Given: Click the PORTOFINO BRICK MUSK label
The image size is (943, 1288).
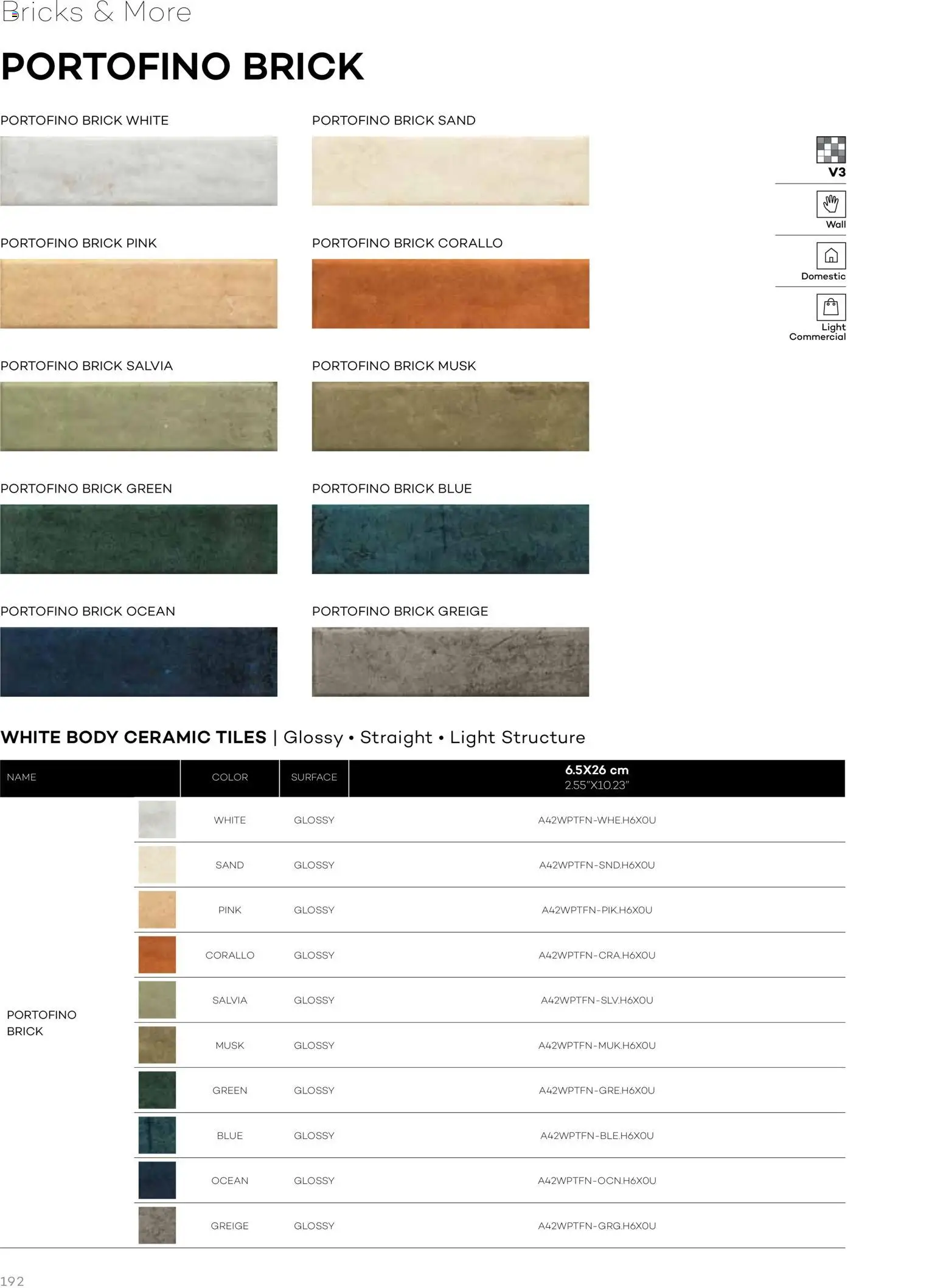Looking at the screenshot, I should 394,366.
